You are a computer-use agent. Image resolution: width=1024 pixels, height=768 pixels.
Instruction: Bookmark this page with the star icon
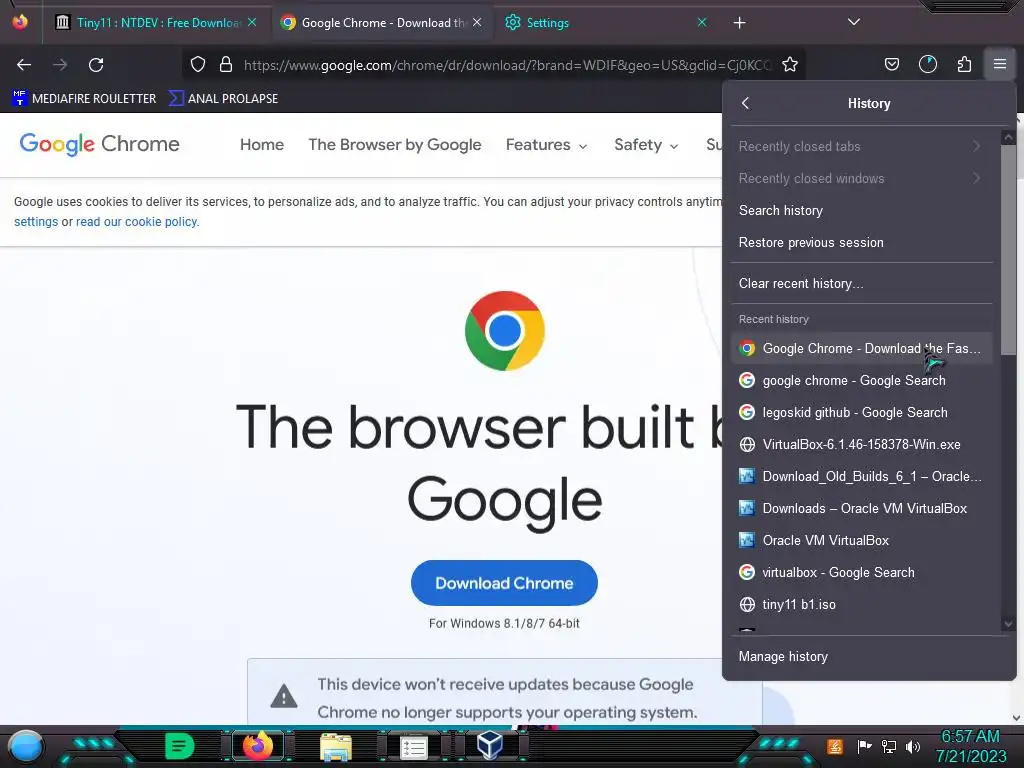click(790, 64)
